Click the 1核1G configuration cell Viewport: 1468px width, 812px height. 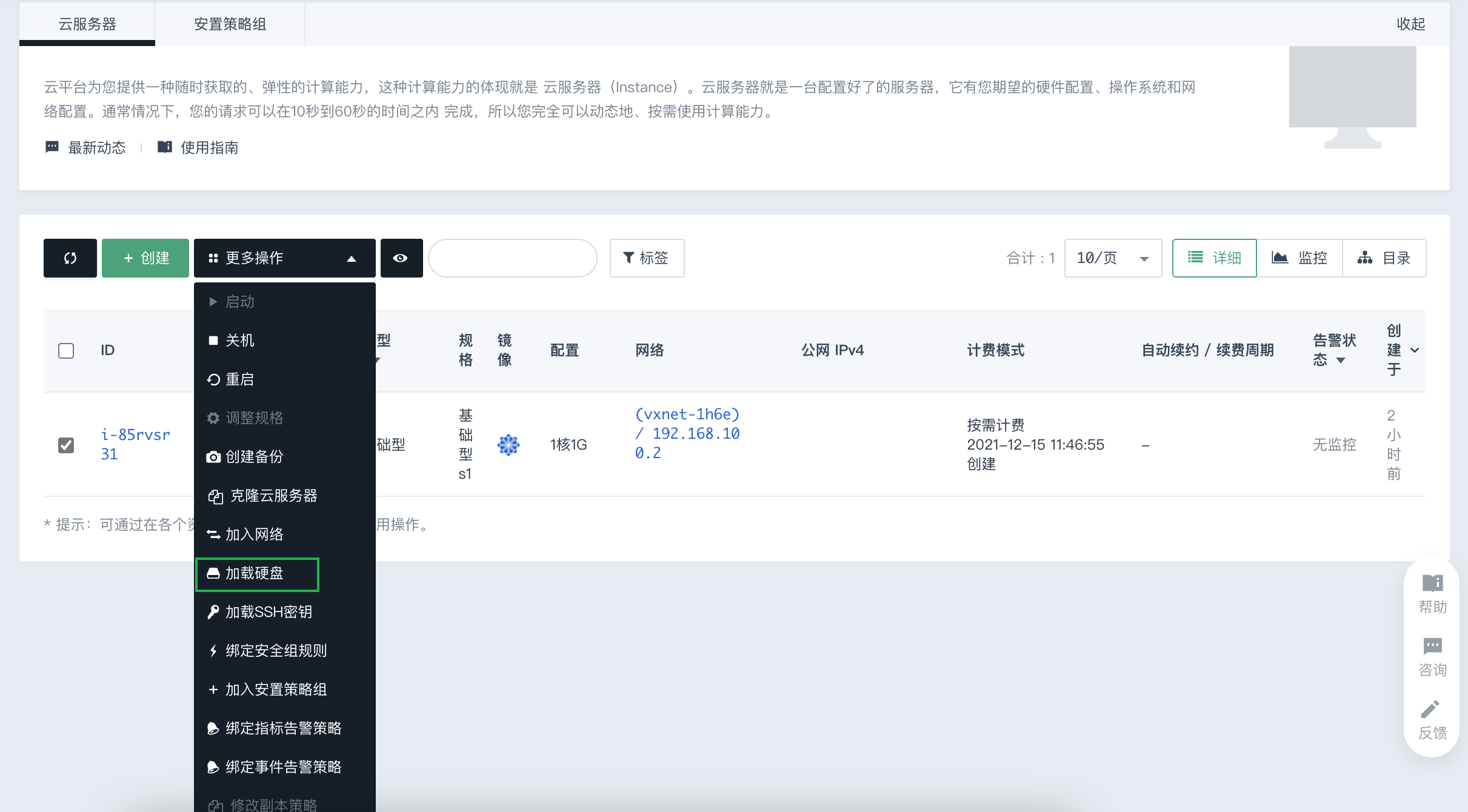(569, 445)
